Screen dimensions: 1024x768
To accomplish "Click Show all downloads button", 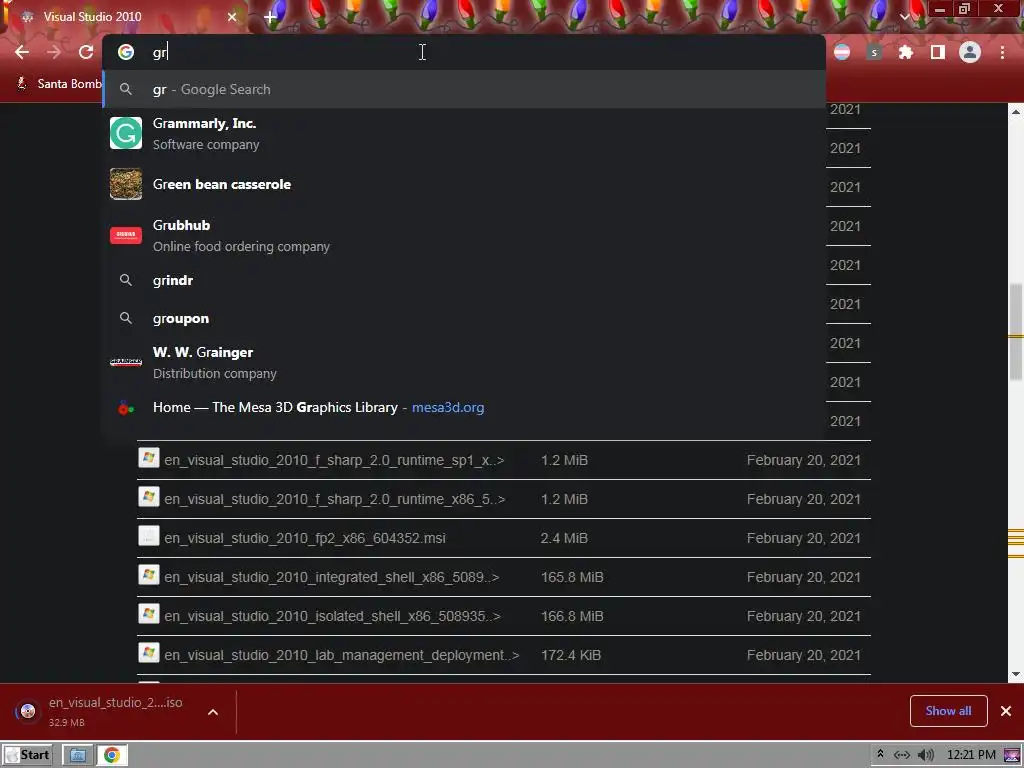I will (x=948, y=711).
